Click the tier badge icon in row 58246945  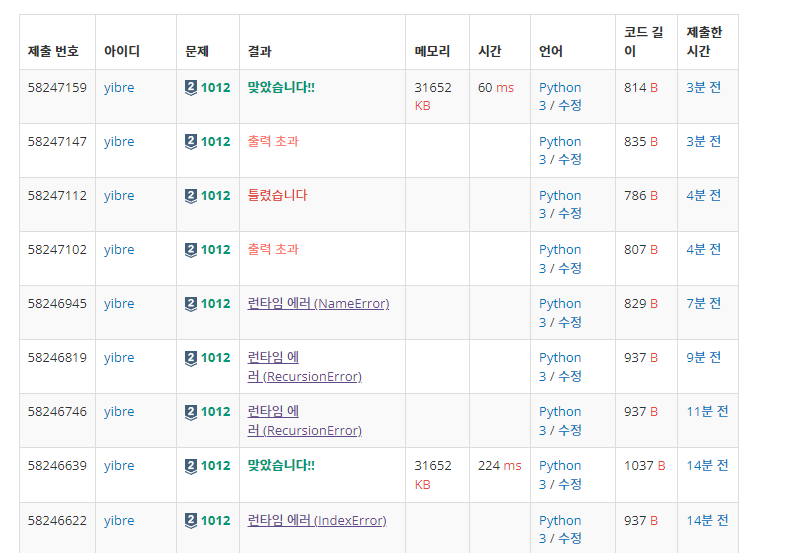point(190,304)
